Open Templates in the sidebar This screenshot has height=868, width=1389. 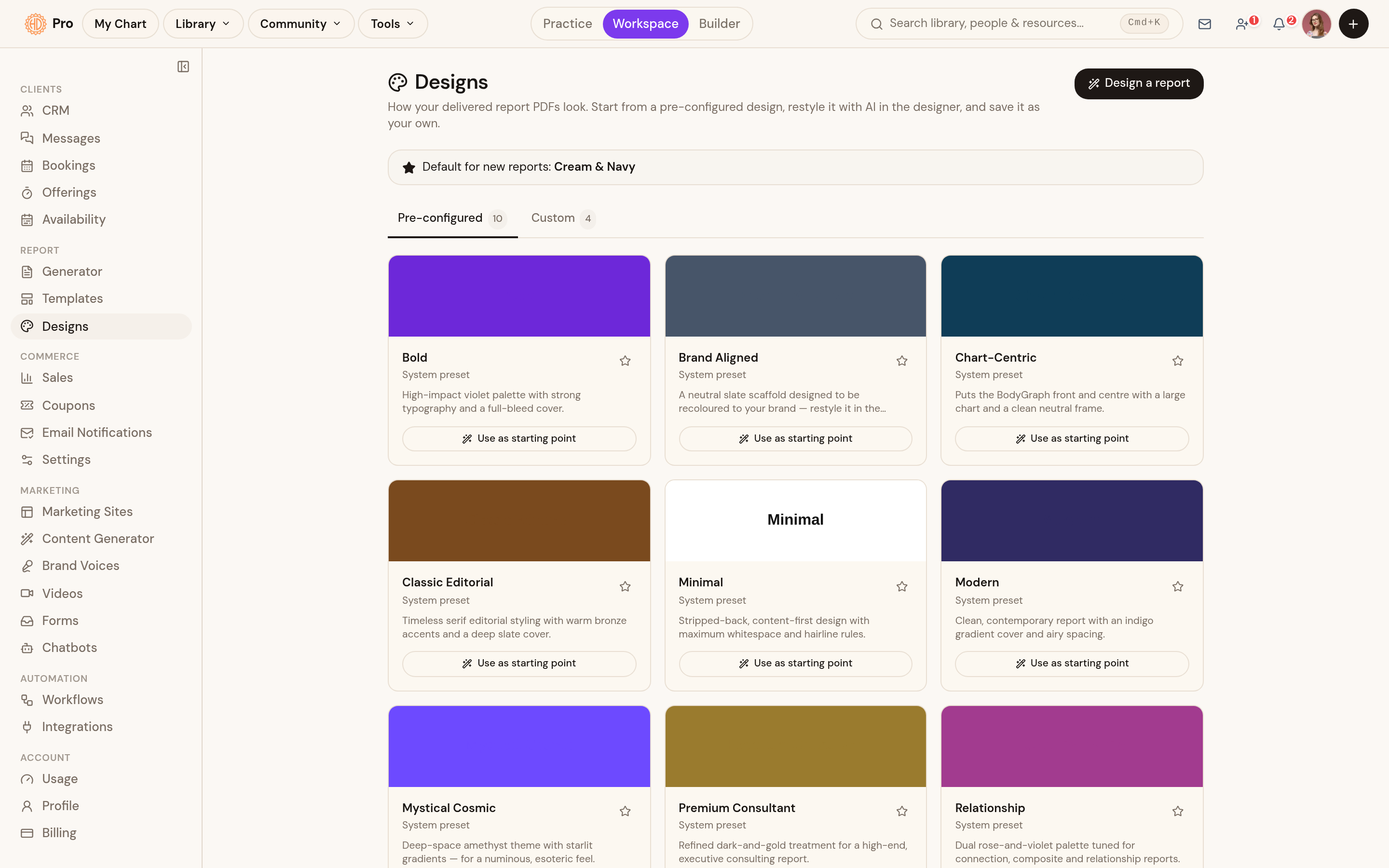101,298
